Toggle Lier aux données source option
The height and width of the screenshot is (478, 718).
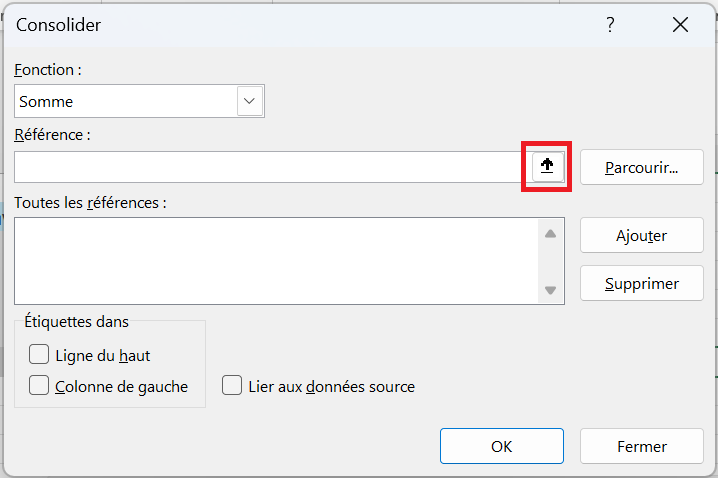[x=233, y=386]
